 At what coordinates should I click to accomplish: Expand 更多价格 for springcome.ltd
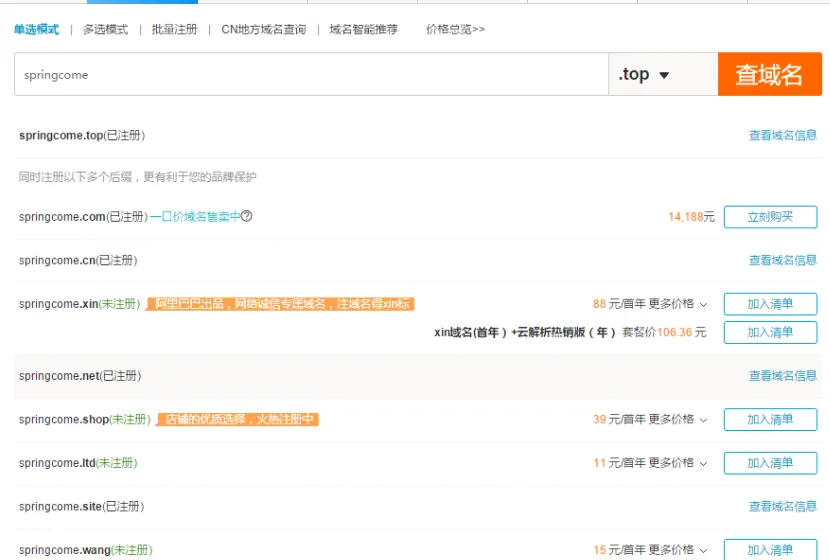(x=678, y=463)
